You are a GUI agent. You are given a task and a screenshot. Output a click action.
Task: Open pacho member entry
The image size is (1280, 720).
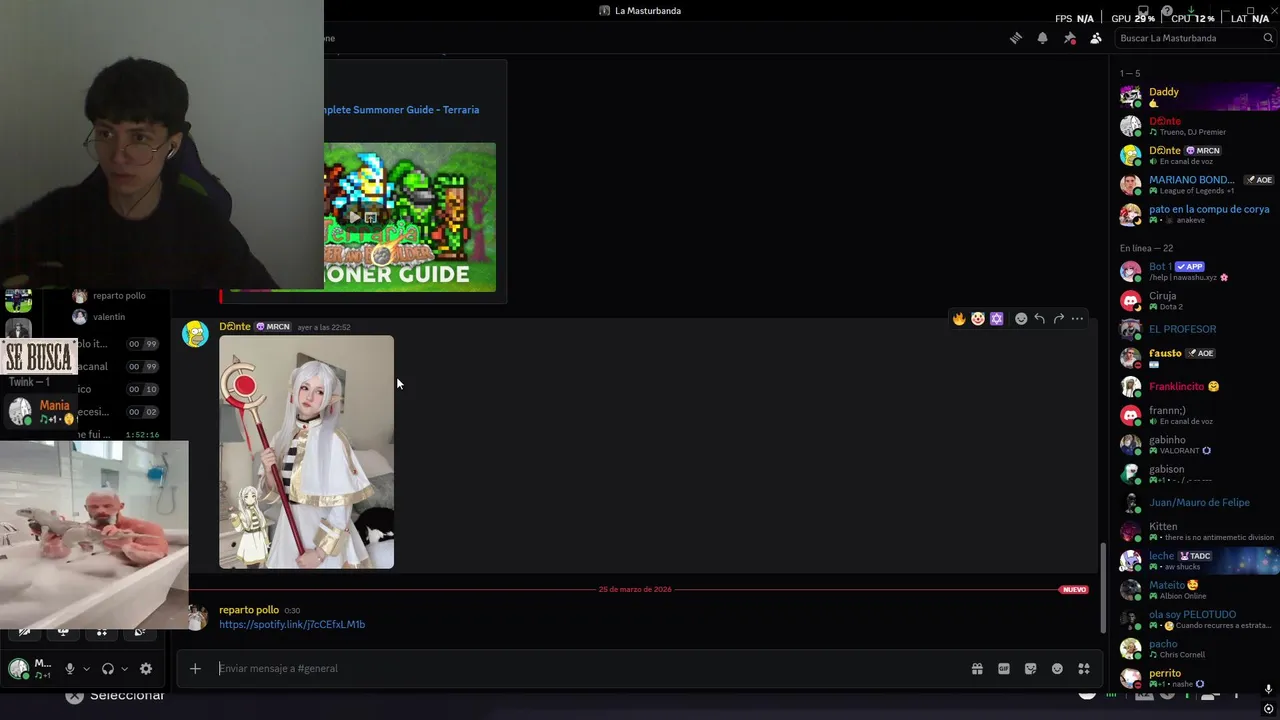click(x=1195, y=649)
